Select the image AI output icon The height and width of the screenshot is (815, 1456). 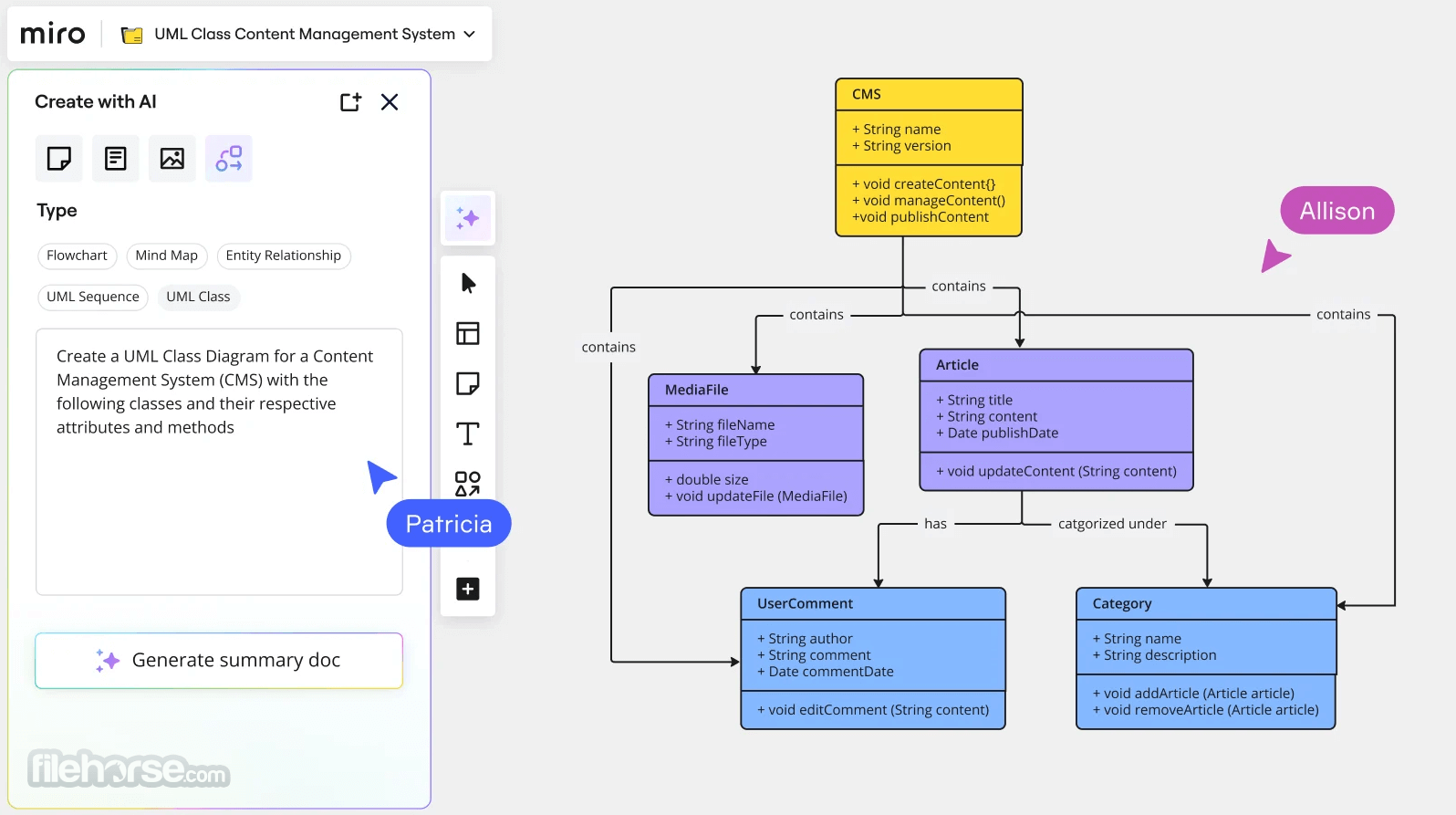[x=172, y=159]
